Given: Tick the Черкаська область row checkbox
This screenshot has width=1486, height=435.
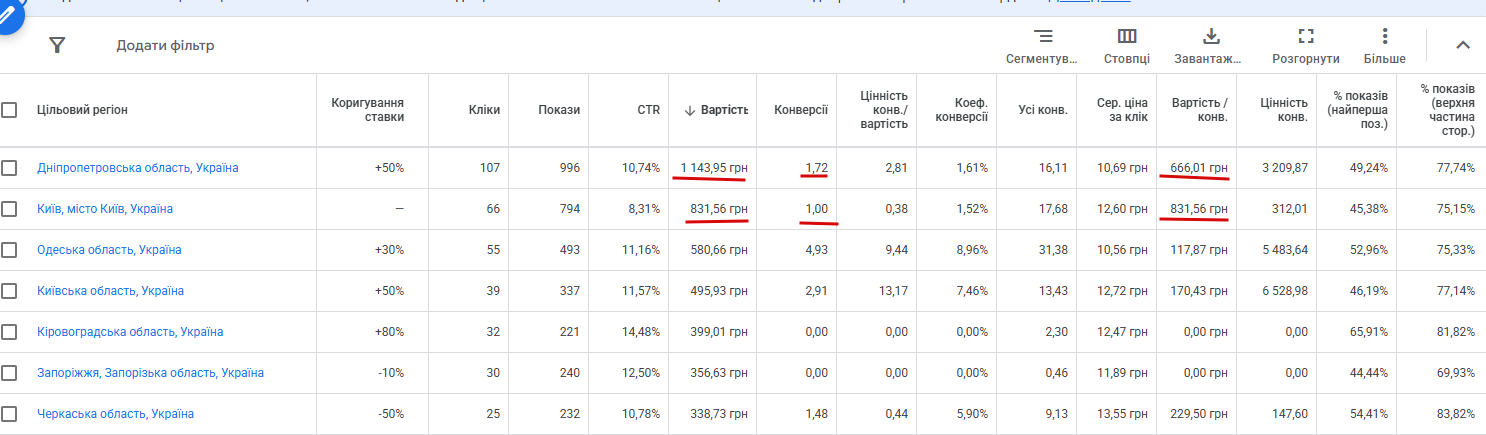Looking at the screenshot, I should coord(9,414).
